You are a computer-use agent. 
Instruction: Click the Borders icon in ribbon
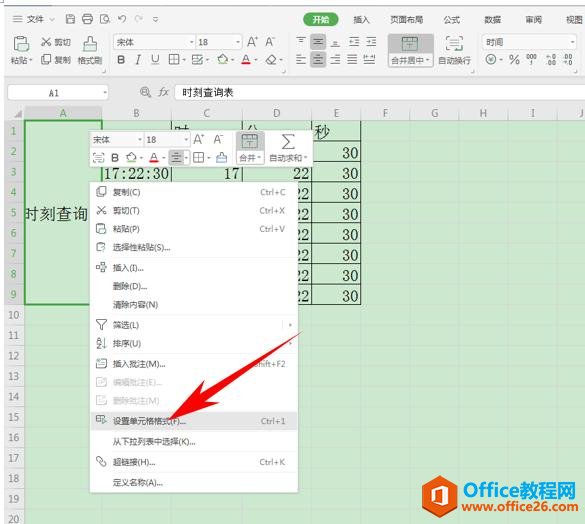click(x=174, y=59)
